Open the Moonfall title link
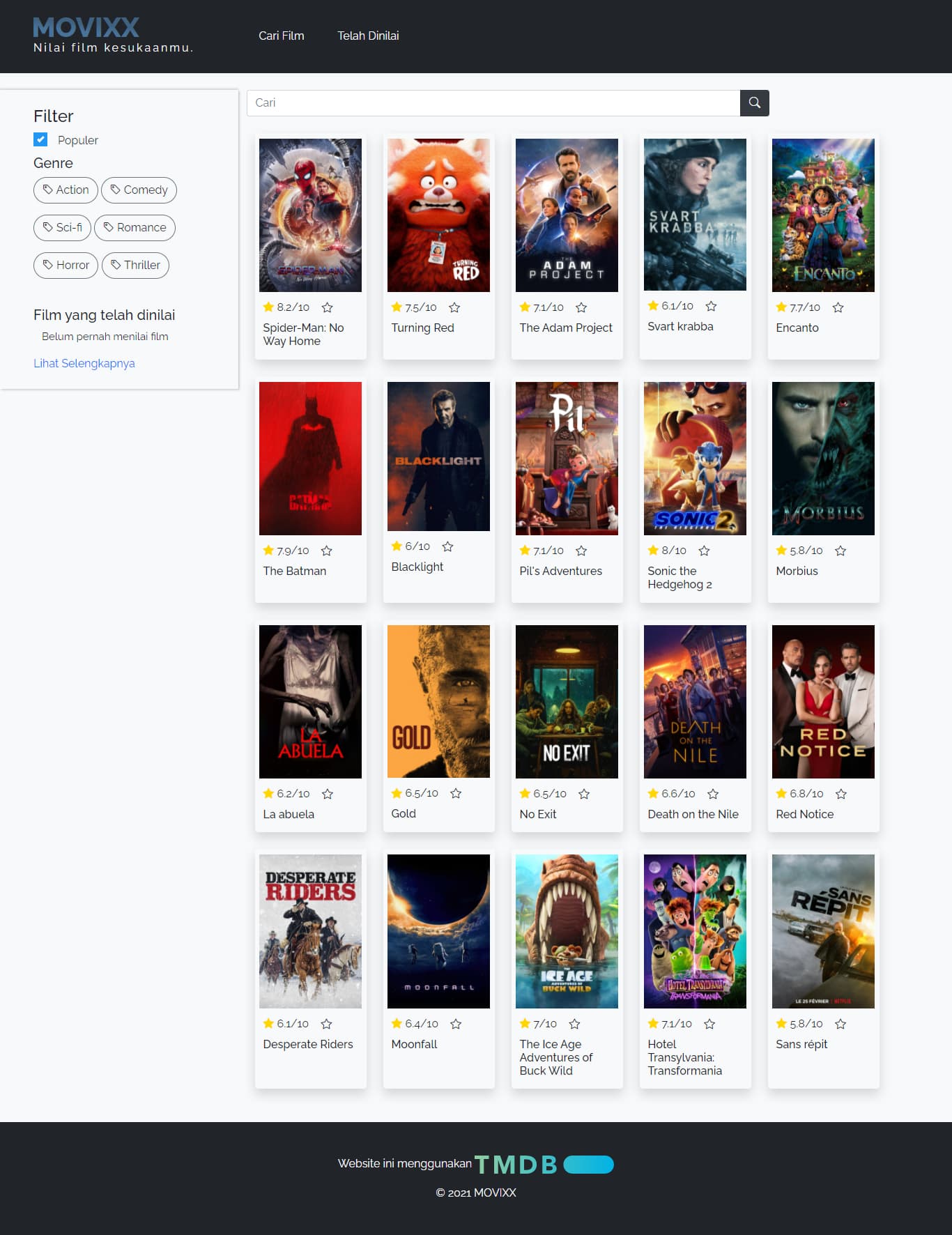The width and height of the screenshot is (952, 1235). tap(414, 1044)
